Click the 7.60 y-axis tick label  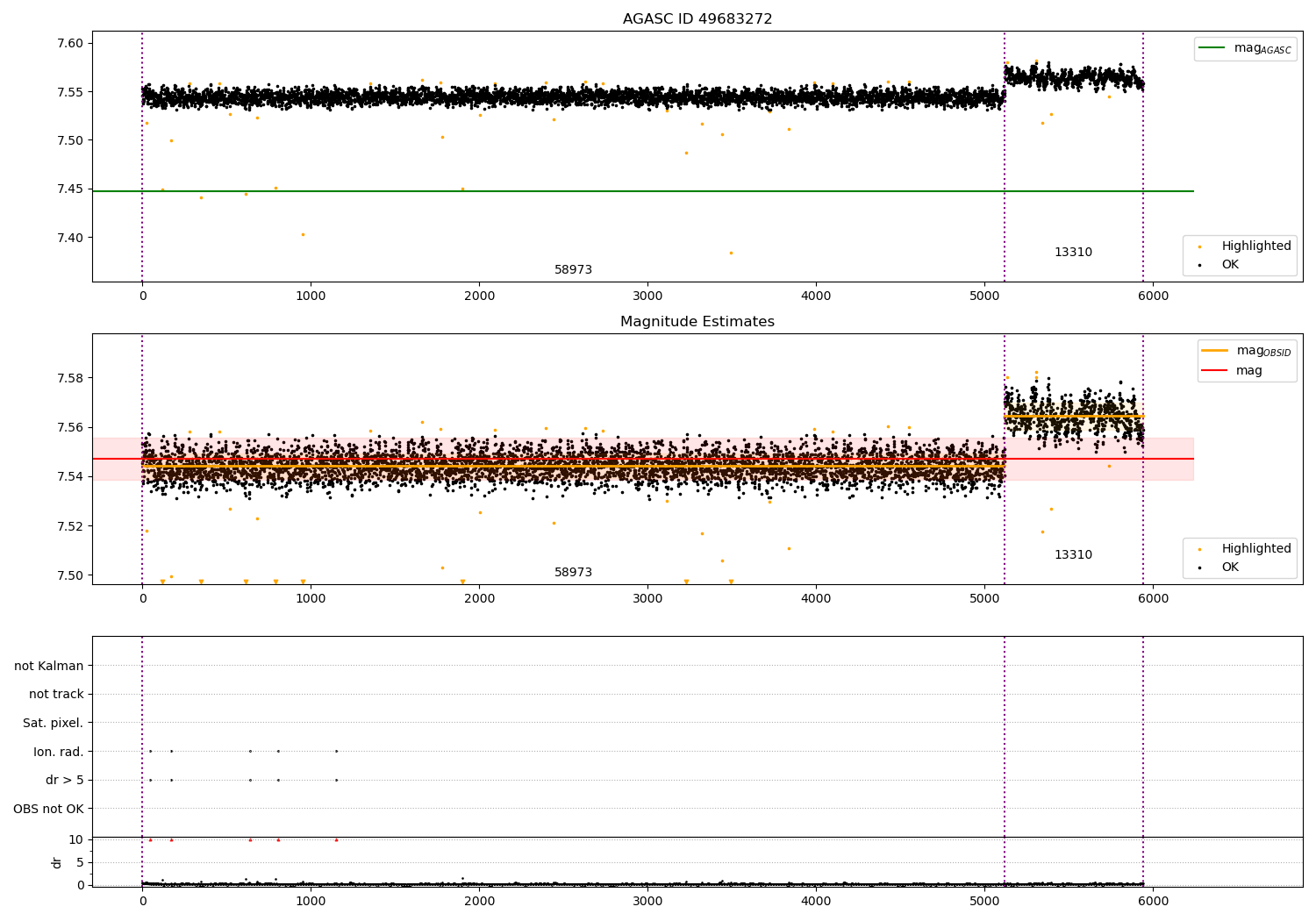[x=69, y=44]
